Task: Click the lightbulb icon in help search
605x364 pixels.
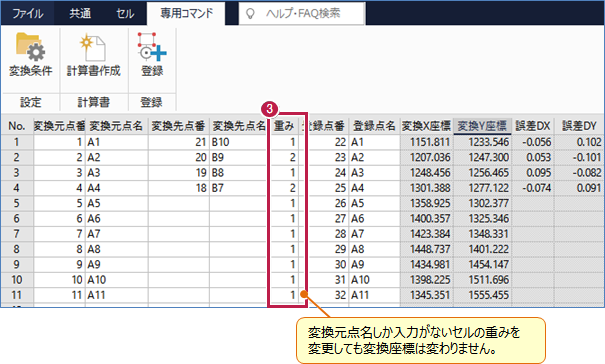Action: pyautogui.click(x=251, y=14)
